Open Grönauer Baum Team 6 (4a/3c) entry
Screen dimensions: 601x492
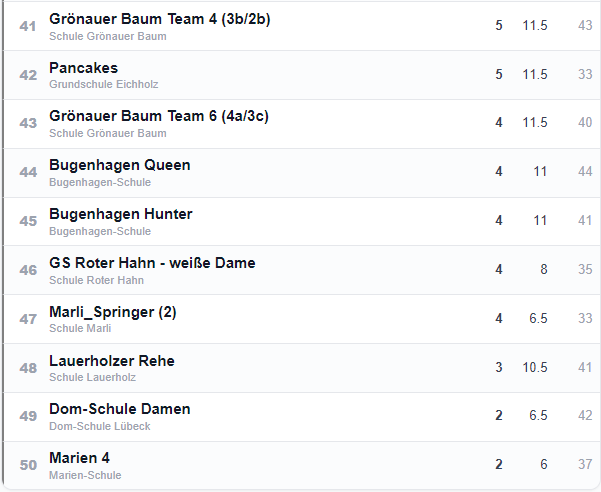(x=158, y=116)
